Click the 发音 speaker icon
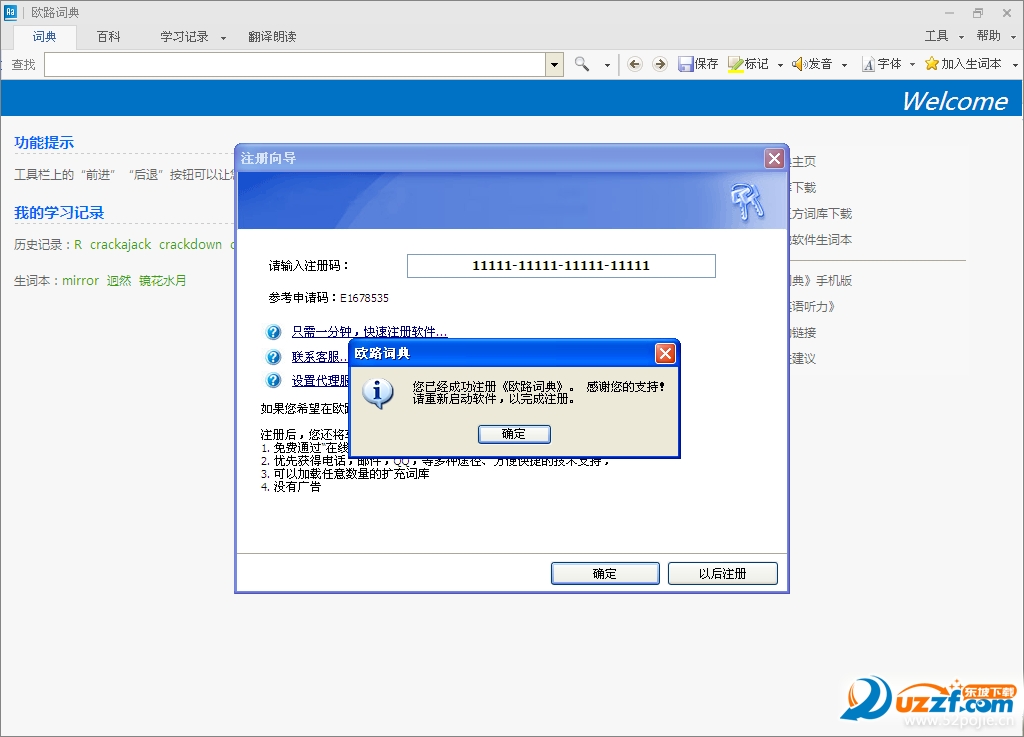Viewport: 1024px width, 737px height. pos(799,64)
